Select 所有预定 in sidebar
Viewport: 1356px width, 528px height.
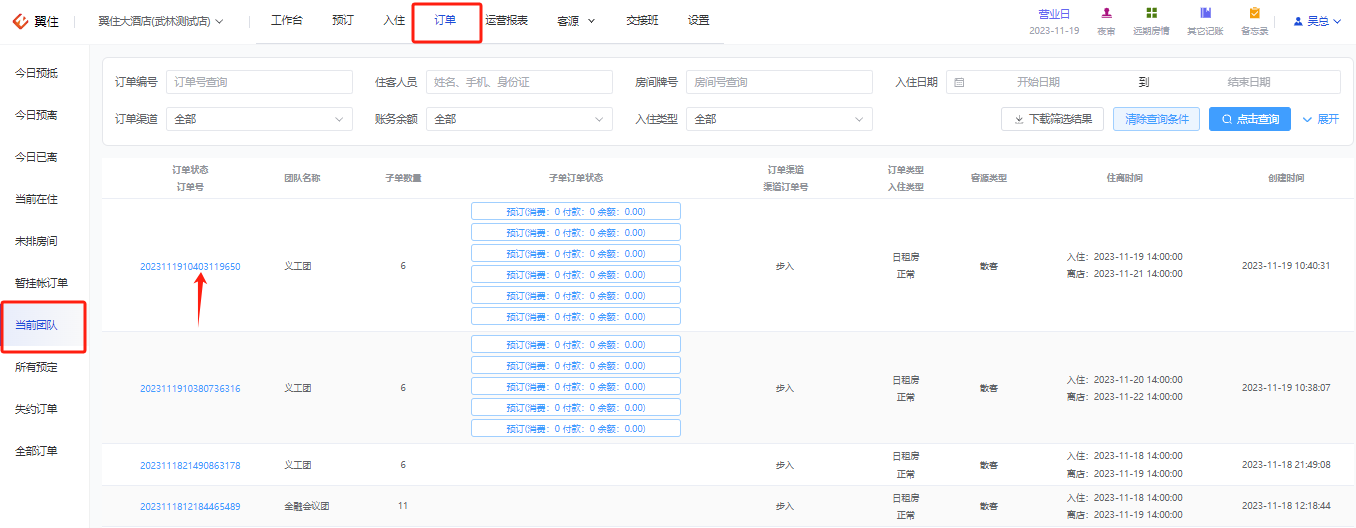pos(36,367)
